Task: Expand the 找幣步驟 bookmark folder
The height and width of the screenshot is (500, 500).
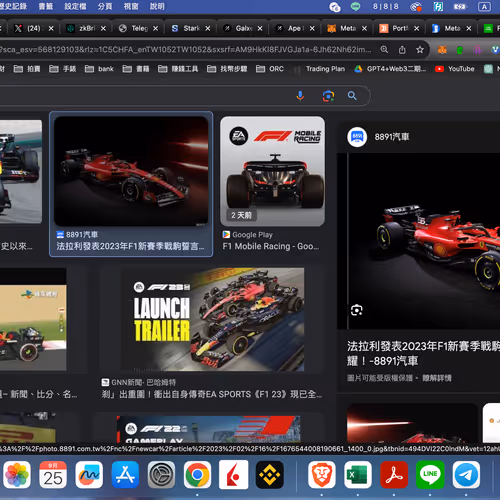Action: click(x=227, y=69)
